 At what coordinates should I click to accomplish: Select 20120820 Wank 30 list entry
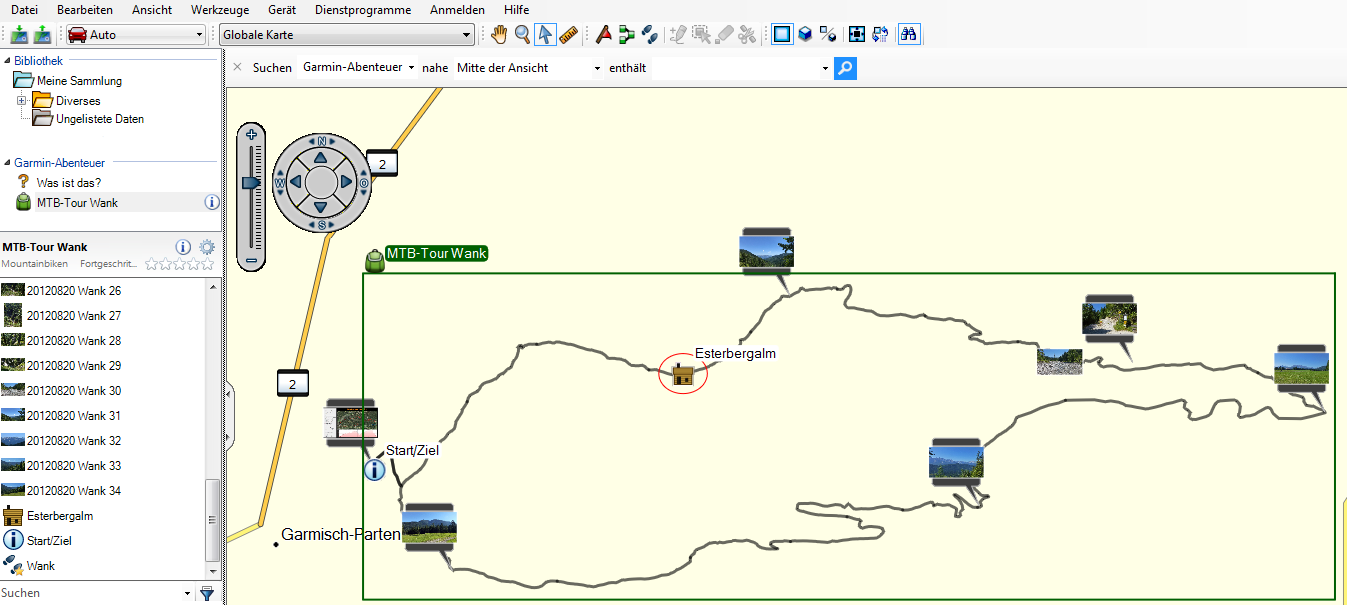coord(73,391)
